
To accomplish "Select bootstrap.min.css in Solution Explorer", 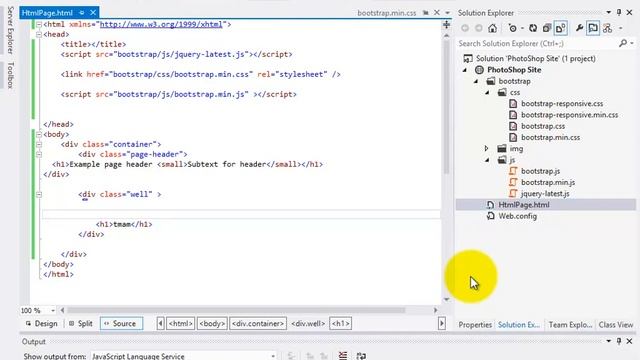I will (550, 138).
